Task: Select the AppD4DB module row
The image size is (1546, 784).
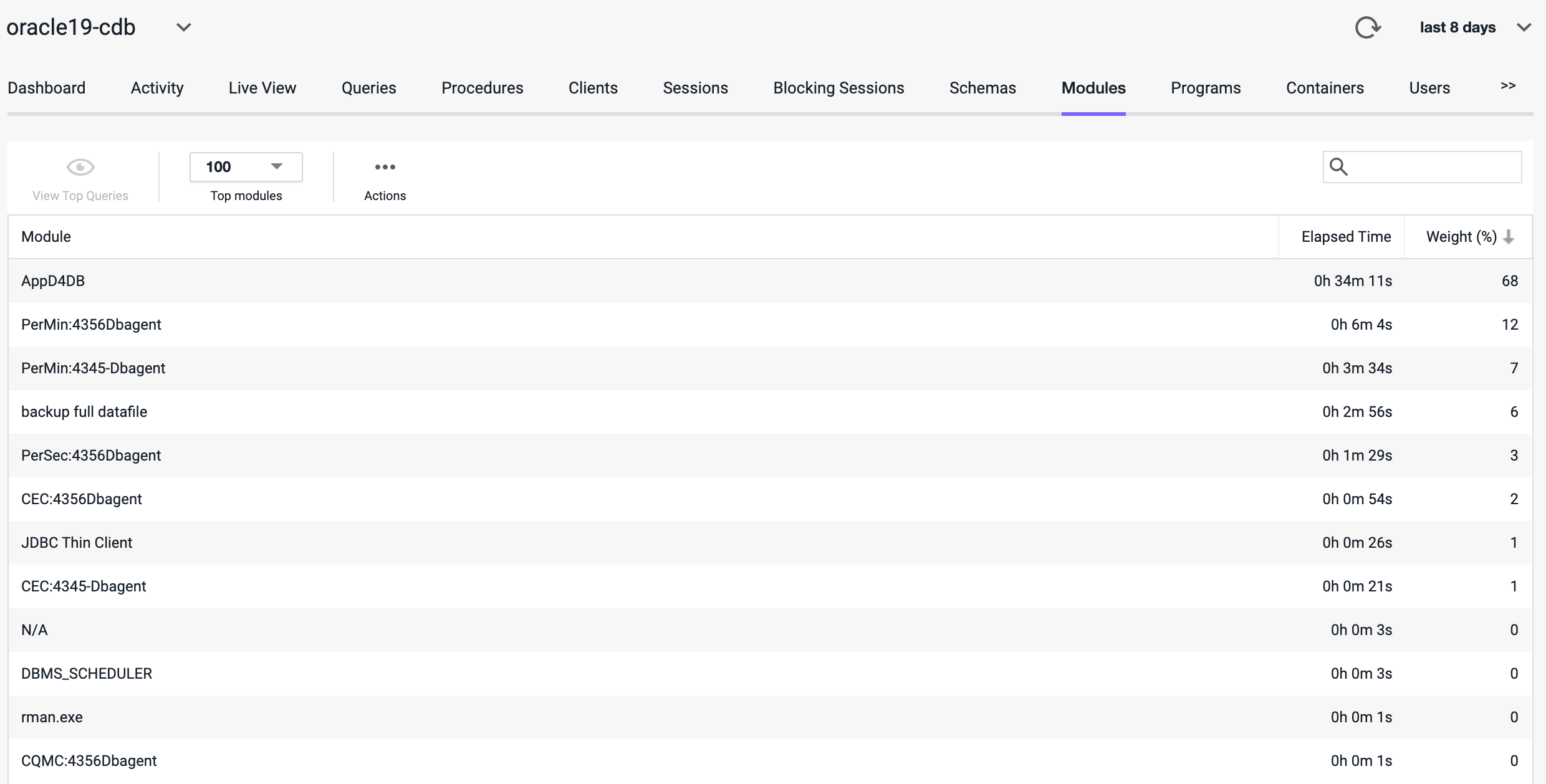Action: [x=53, y=281]
